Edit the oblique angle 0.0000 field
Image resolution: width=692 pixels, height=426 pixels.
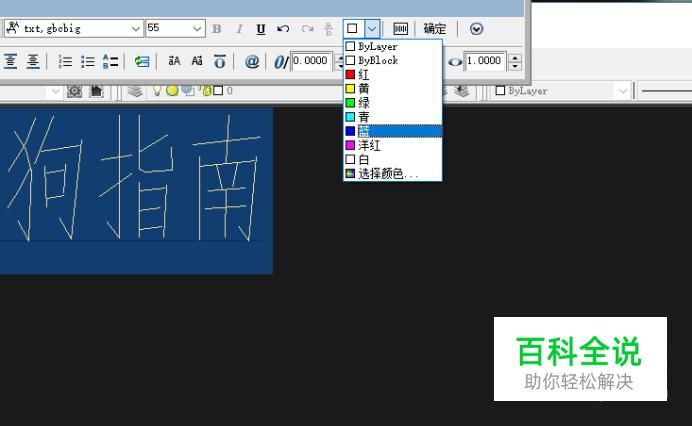[312, 61]
